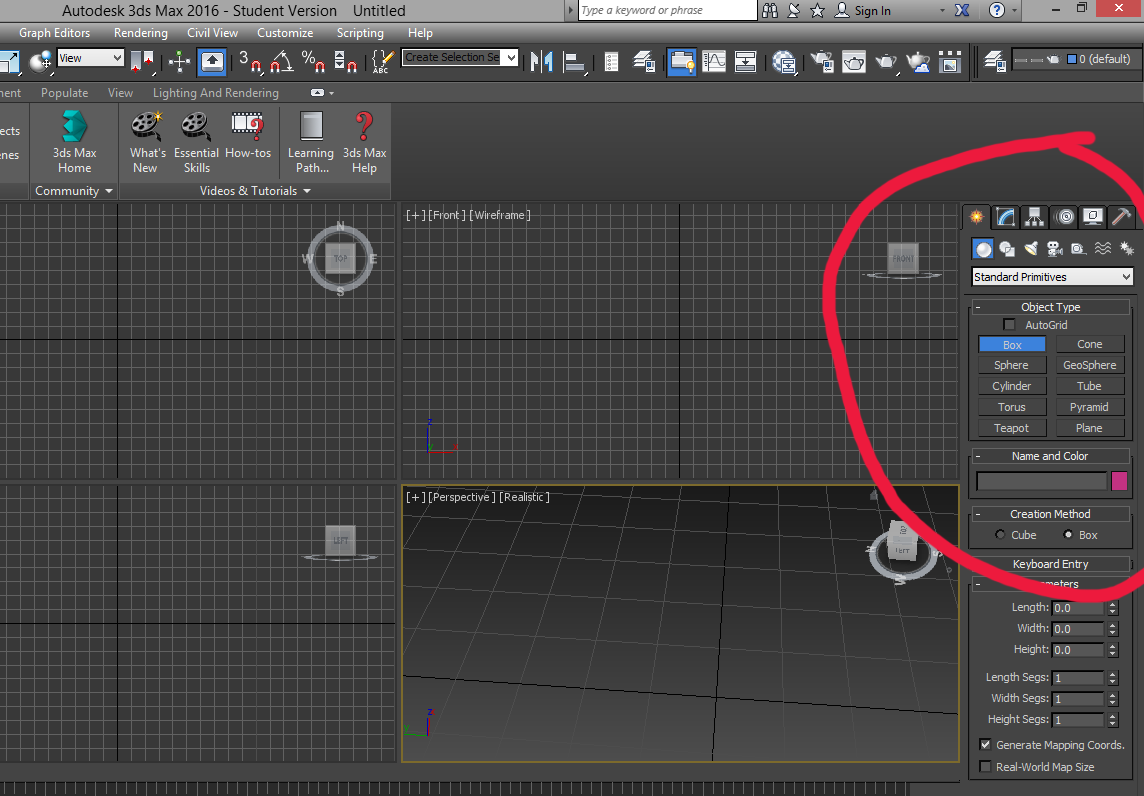This screenshot has height=796, width=1144.
Task: Open the Scripting menu
Action: point(360,33)
